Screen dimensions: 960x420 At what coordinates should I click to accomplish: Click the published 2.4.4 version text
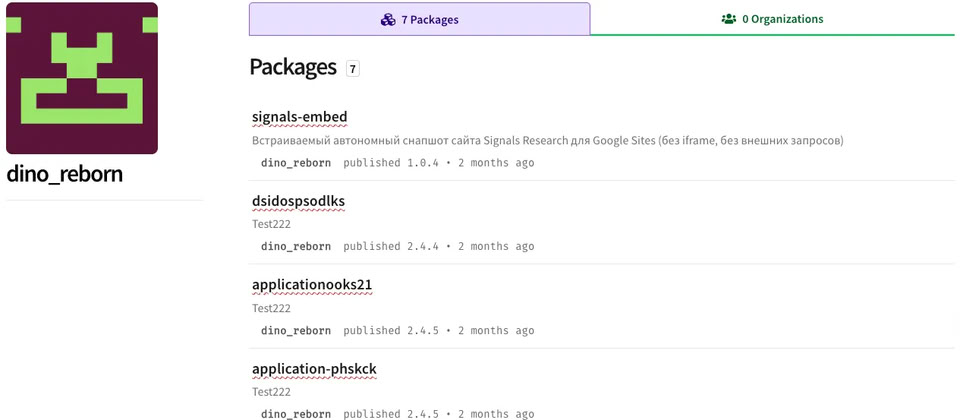pyautogui.click(x=391, y=246)
